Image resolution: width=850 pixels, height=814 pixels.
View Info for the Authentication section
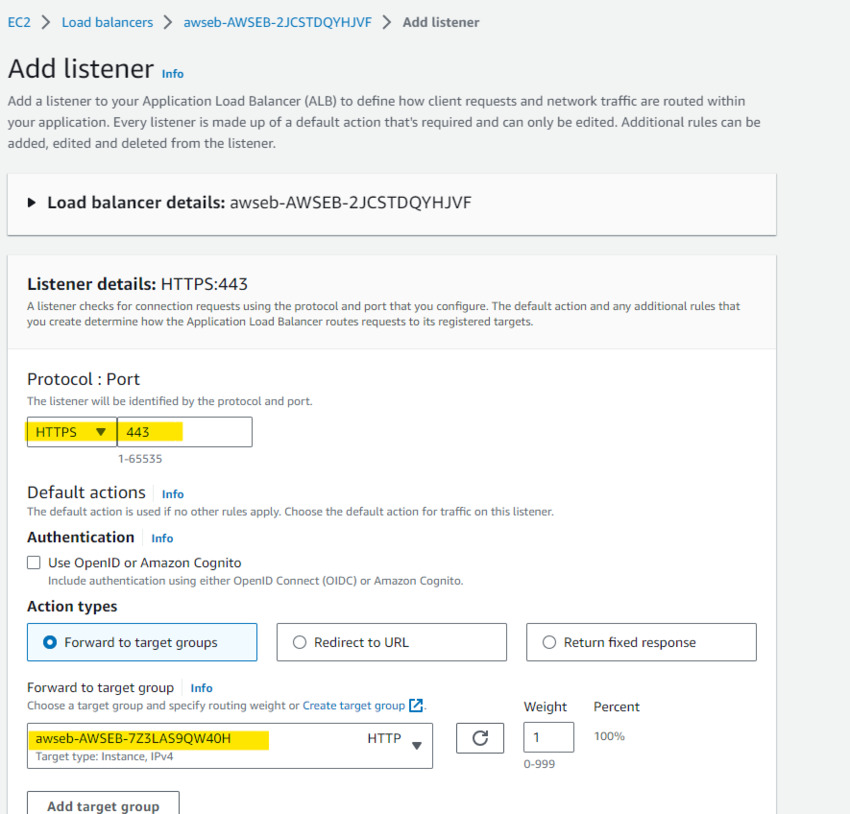point(161,538)
